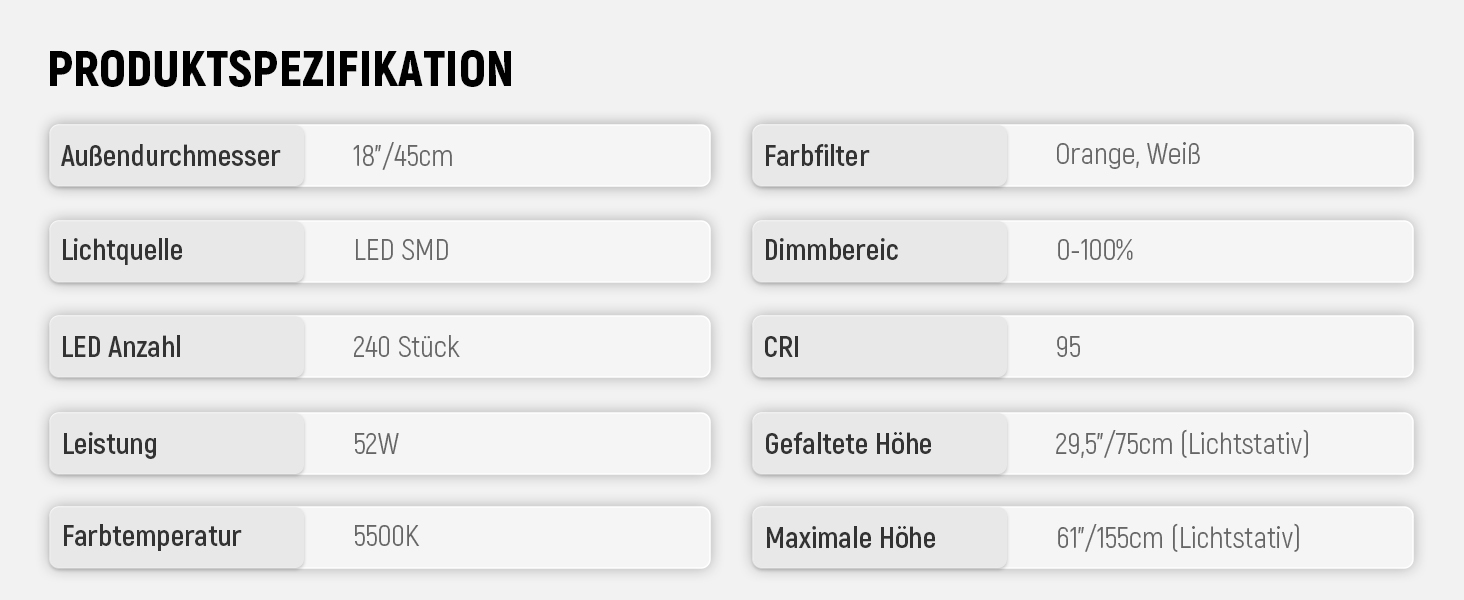The width and height of the screenshot is (1464, 600).
Task: Select the Farbtemperatur label
Action: 152,536
